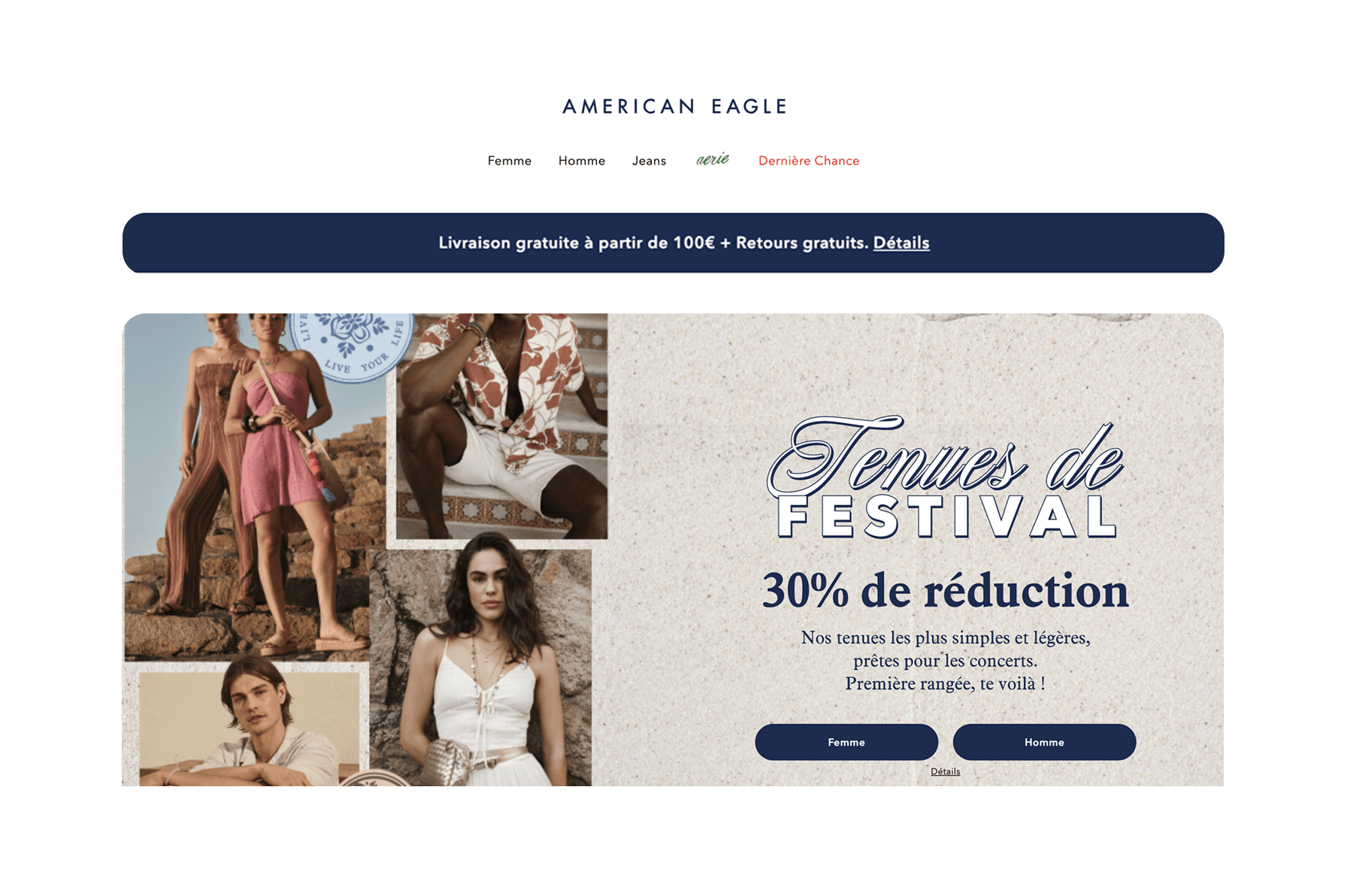Click the navy free shipping banner
The image size is (1347, 896).
[673, 243]
